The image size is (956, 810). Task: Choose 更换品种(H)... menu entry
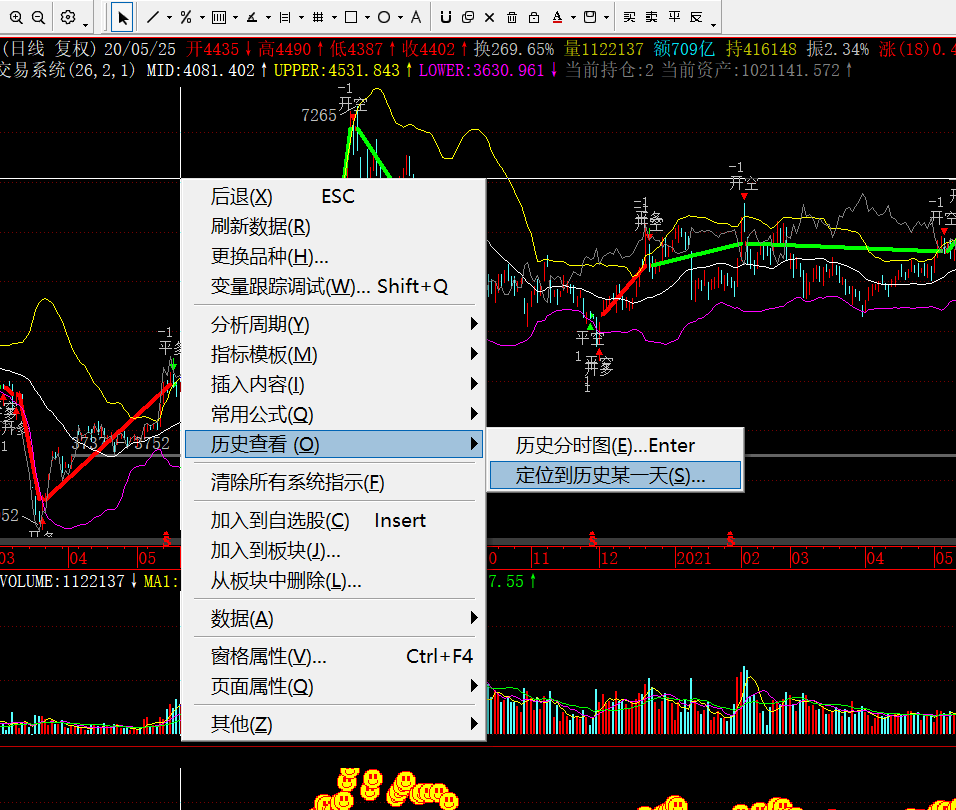pyautogui.click(x=334, y=256)
